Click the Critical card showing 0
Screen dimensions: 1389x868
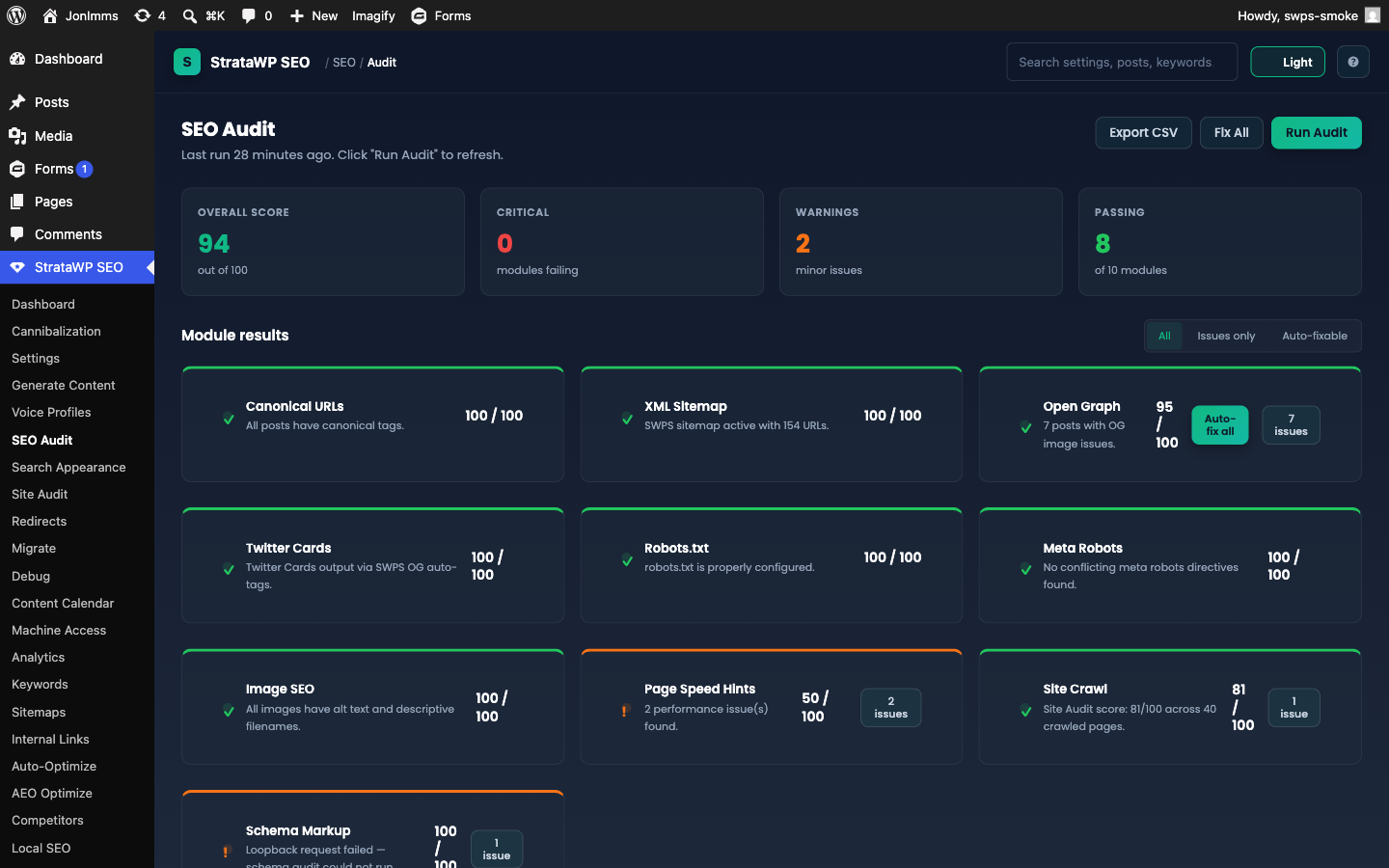point(622,241)
